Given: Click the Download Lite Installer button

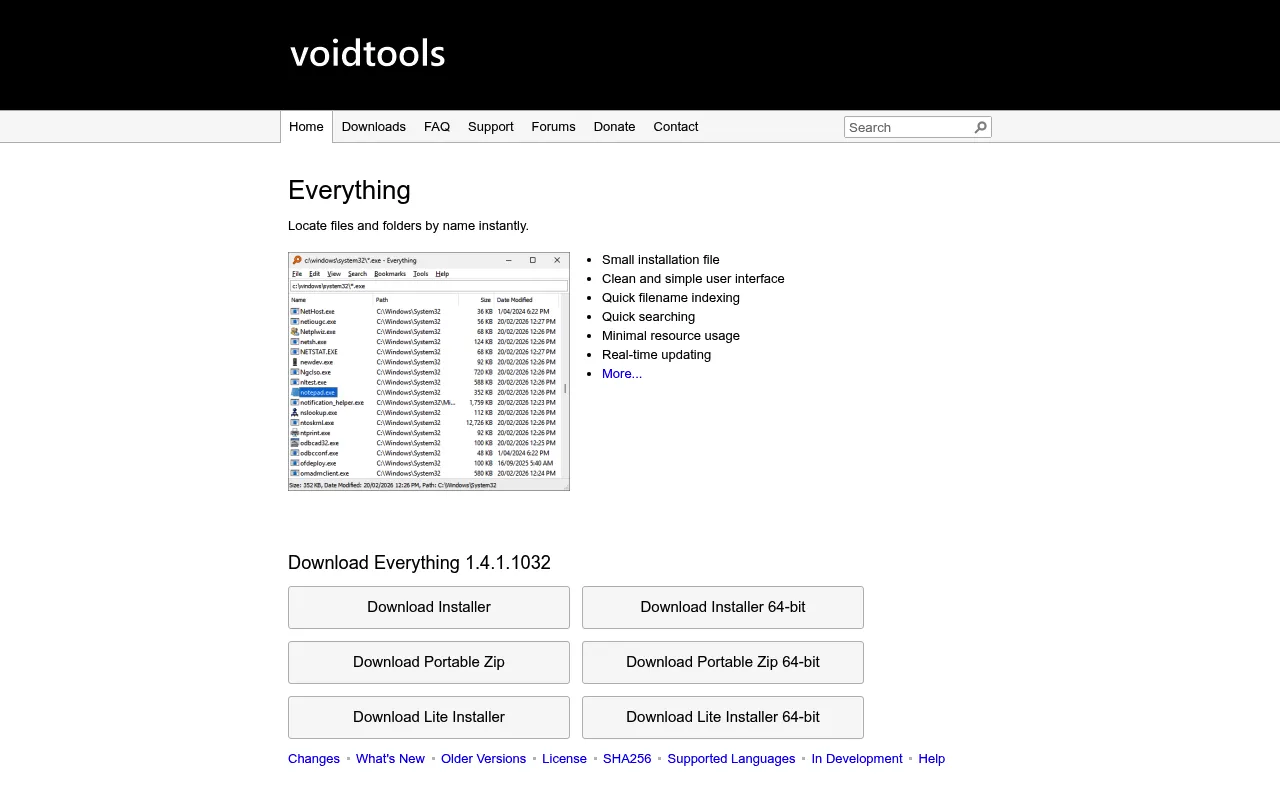Looking at the screenshot, I should (x=429, y=717).
